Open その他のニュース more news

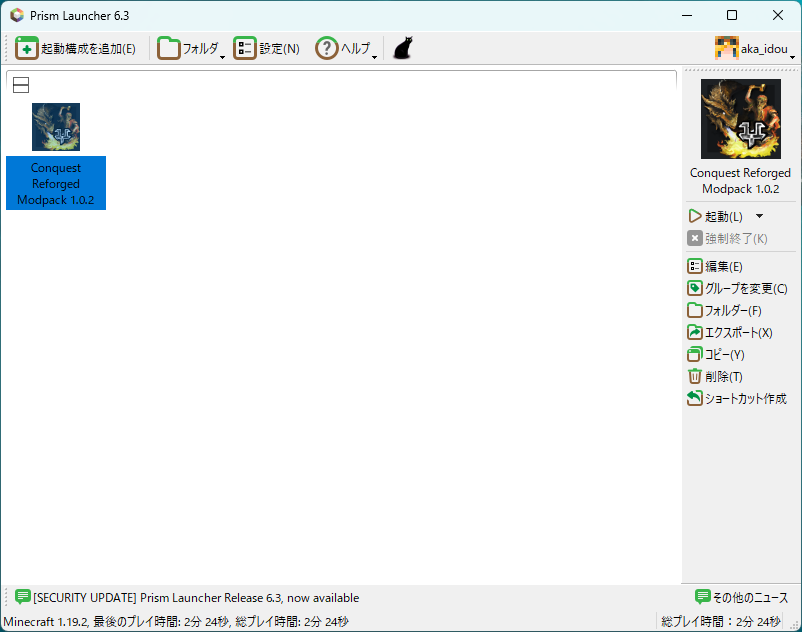point(742,597)
